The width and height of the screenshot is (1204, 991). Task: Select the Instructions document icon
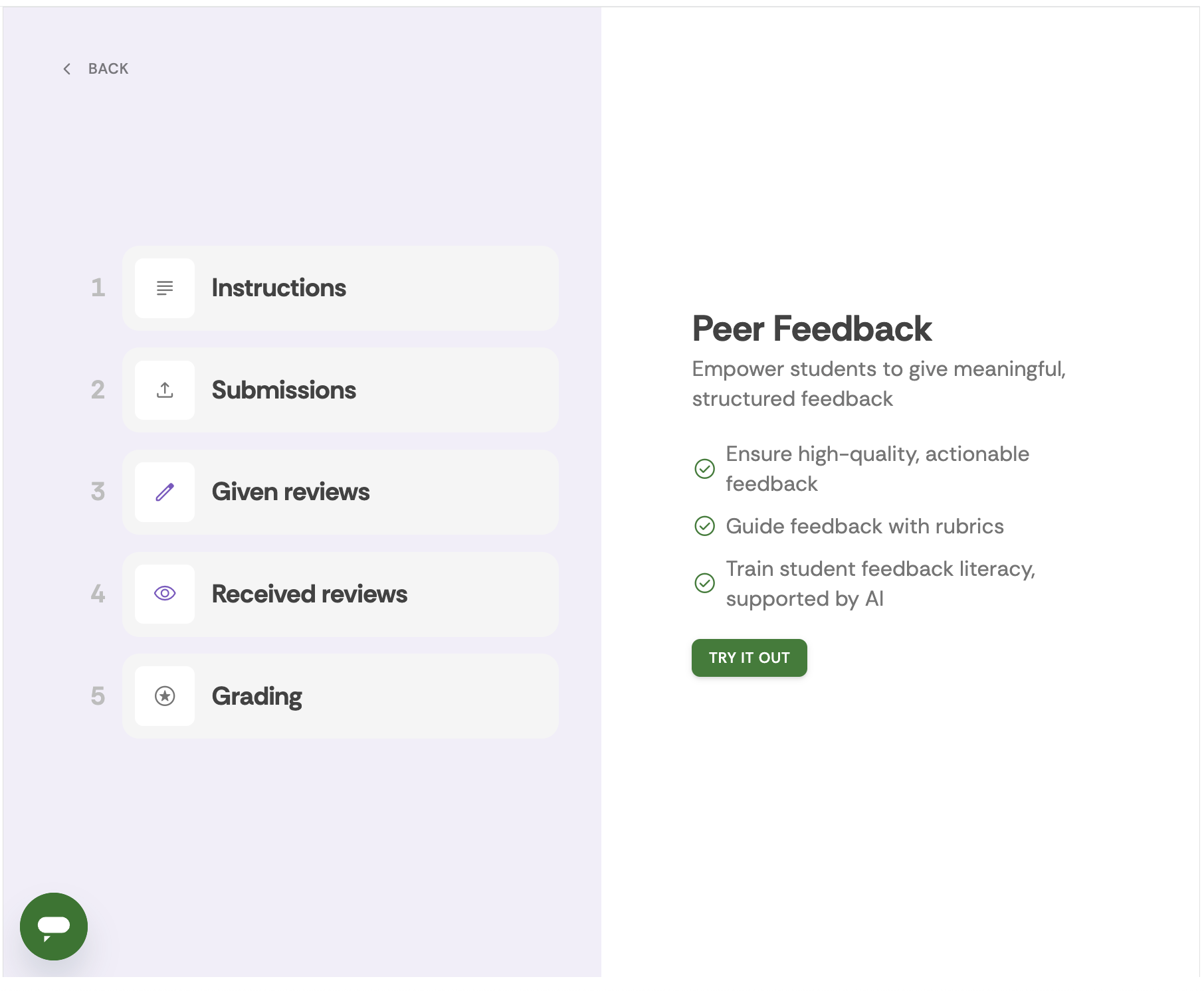[x=163, y=288]
